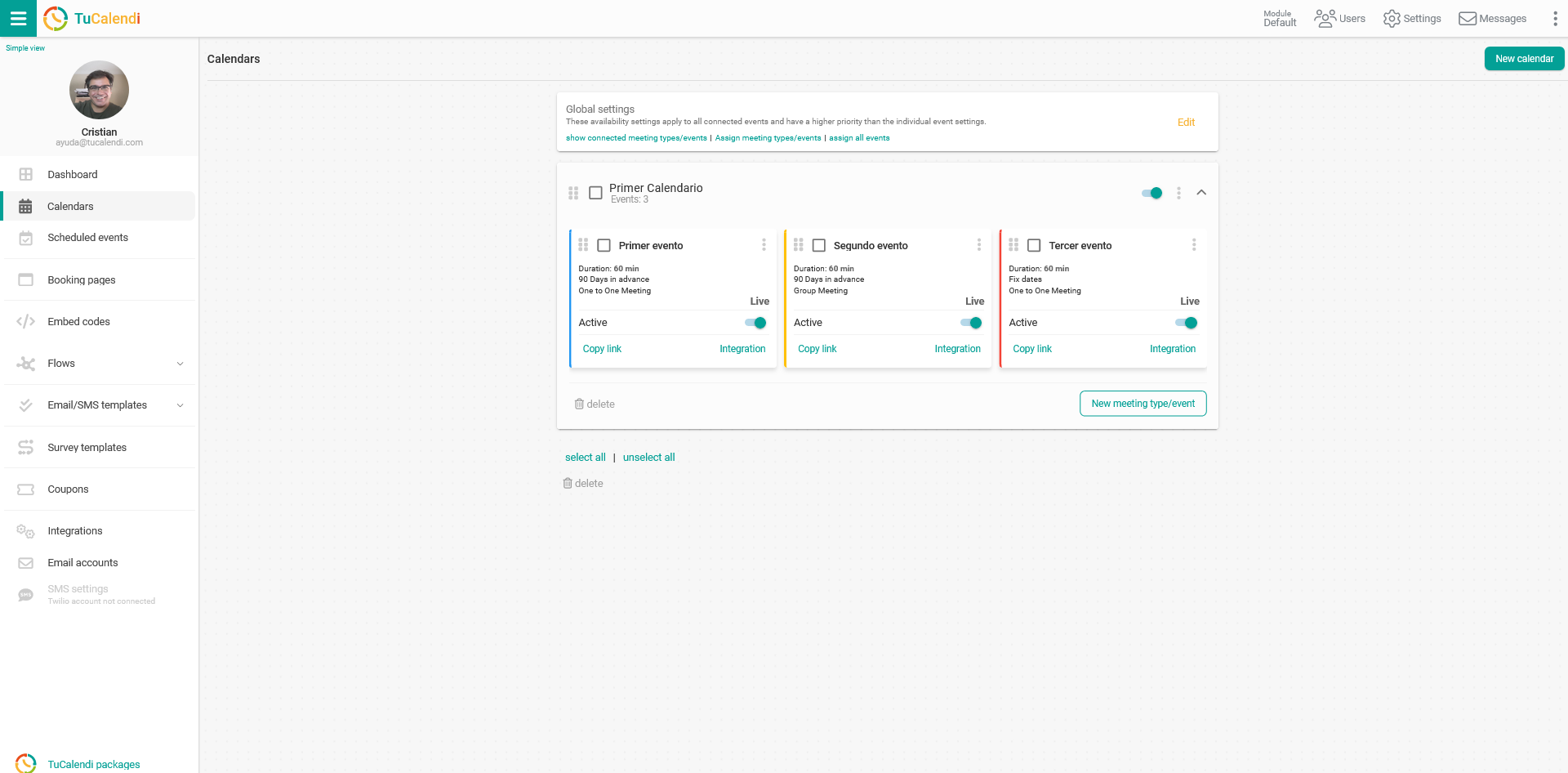The width and height of the screenshot is (1568, 773).
Task: Click the Survey templates icon
Action: click(26, 447)
